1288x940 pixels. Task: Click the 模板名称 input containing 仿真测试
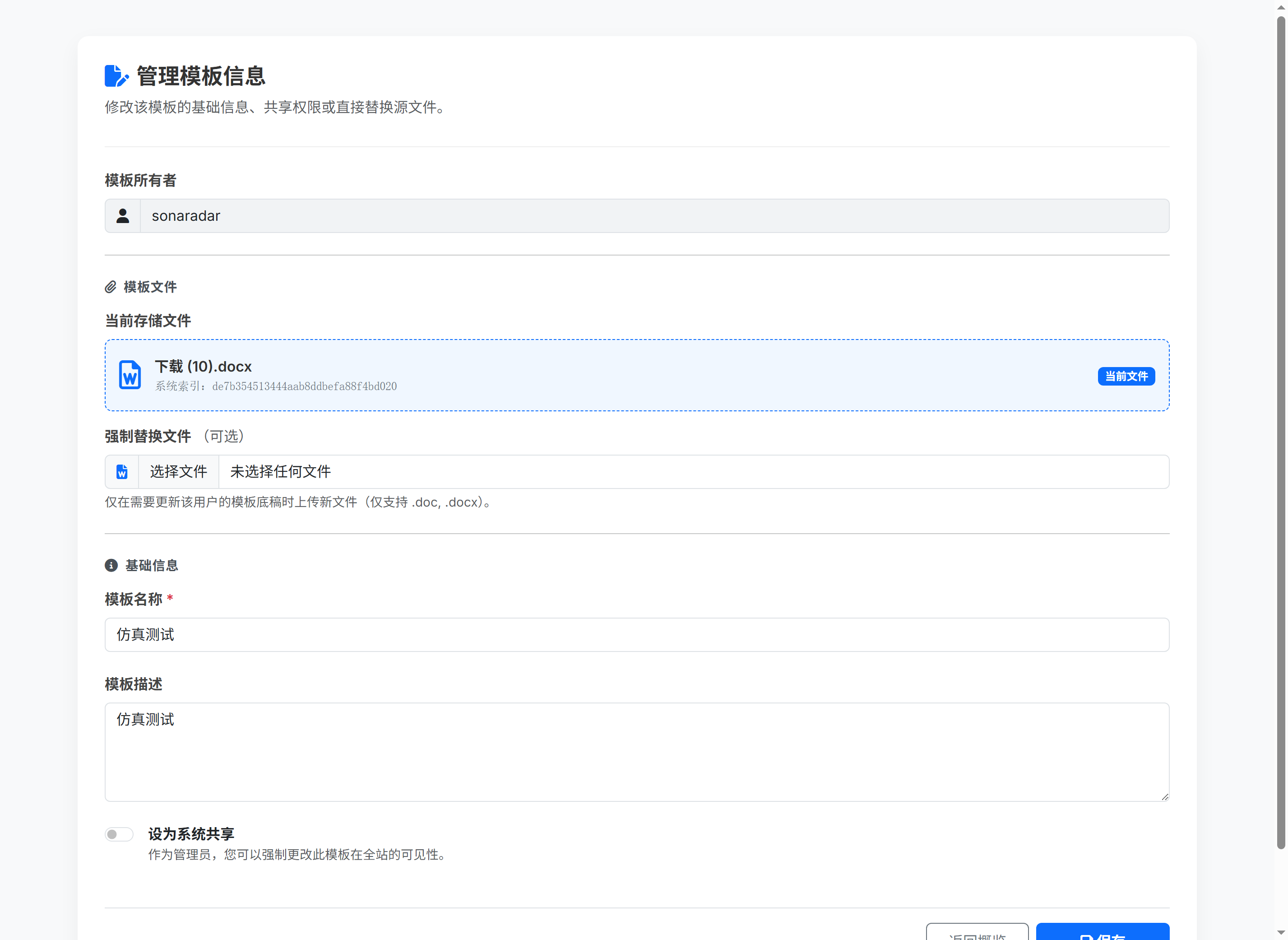coord(636,634)
